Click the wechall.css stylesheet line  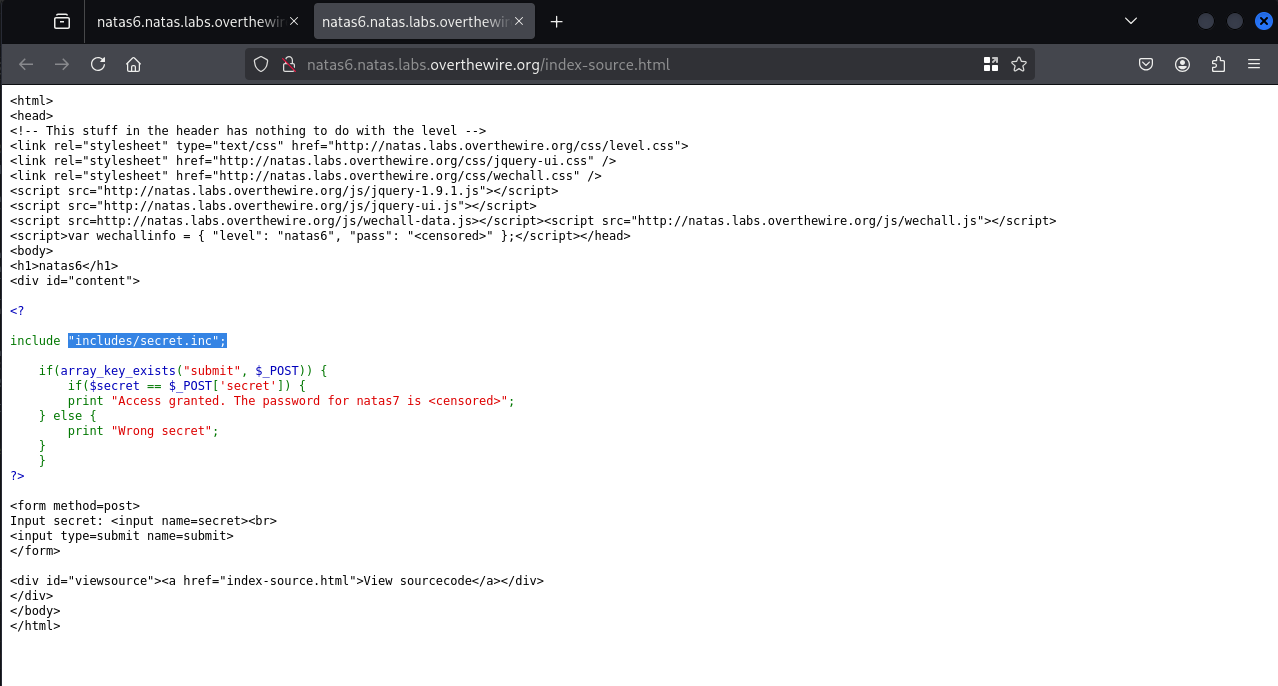click(x=306, y=176)
